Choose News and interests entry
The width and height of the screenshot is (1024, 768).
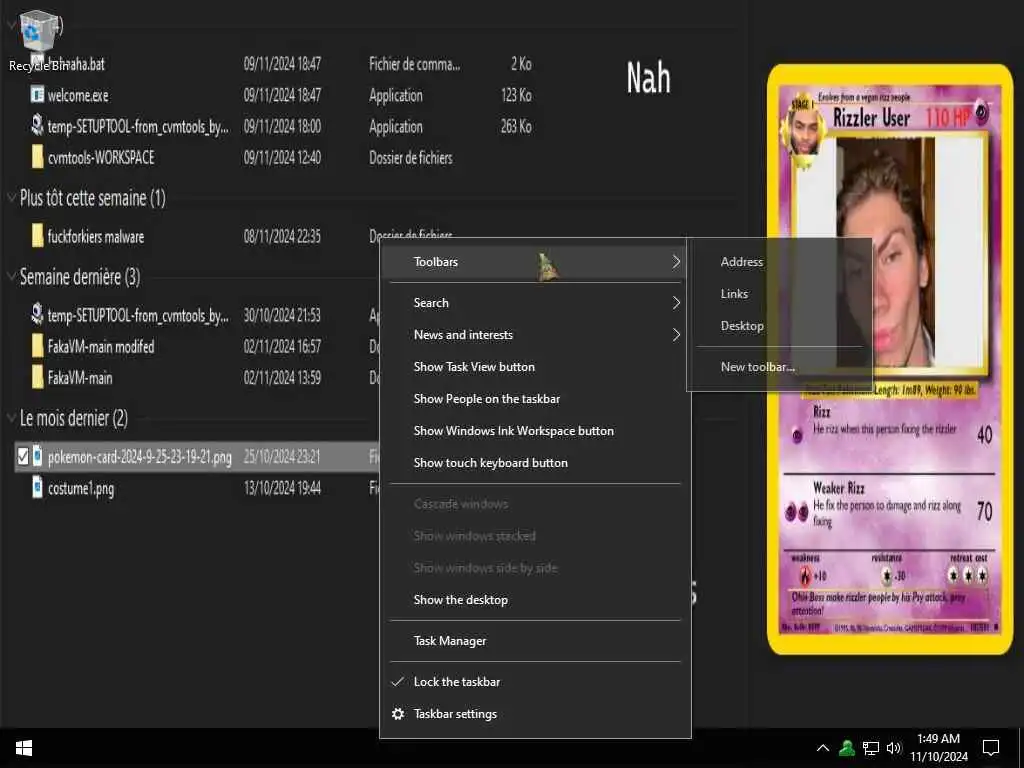click(535, 334)
